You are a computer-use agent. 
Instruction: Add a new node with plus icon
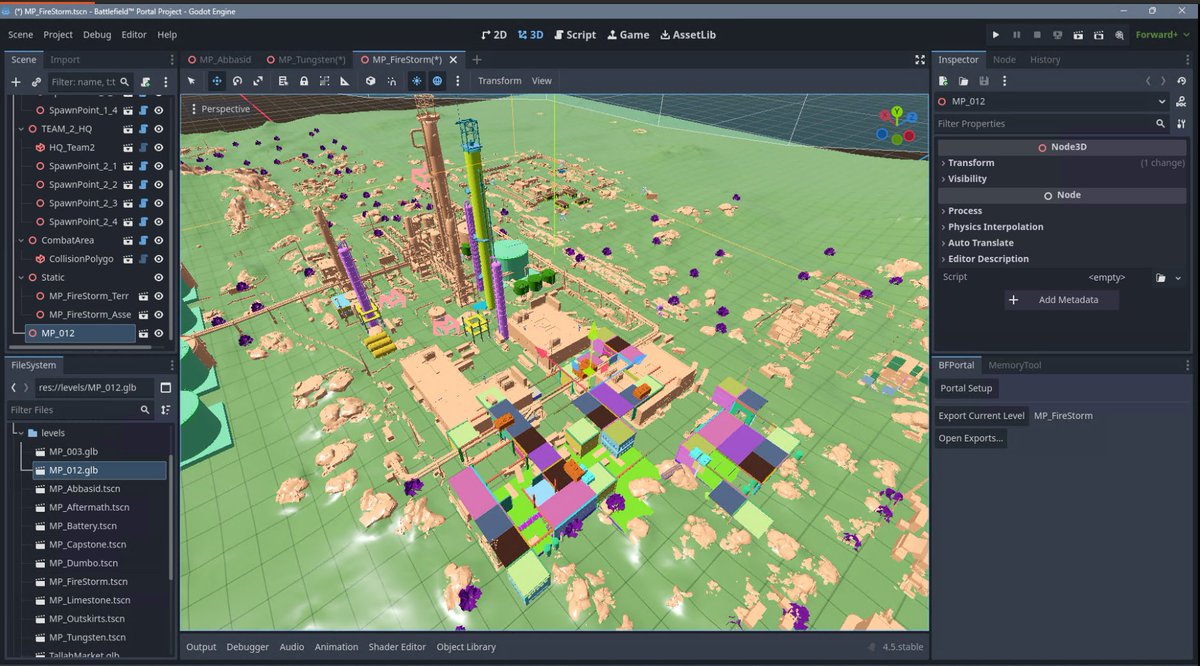[x=15, y=82]
